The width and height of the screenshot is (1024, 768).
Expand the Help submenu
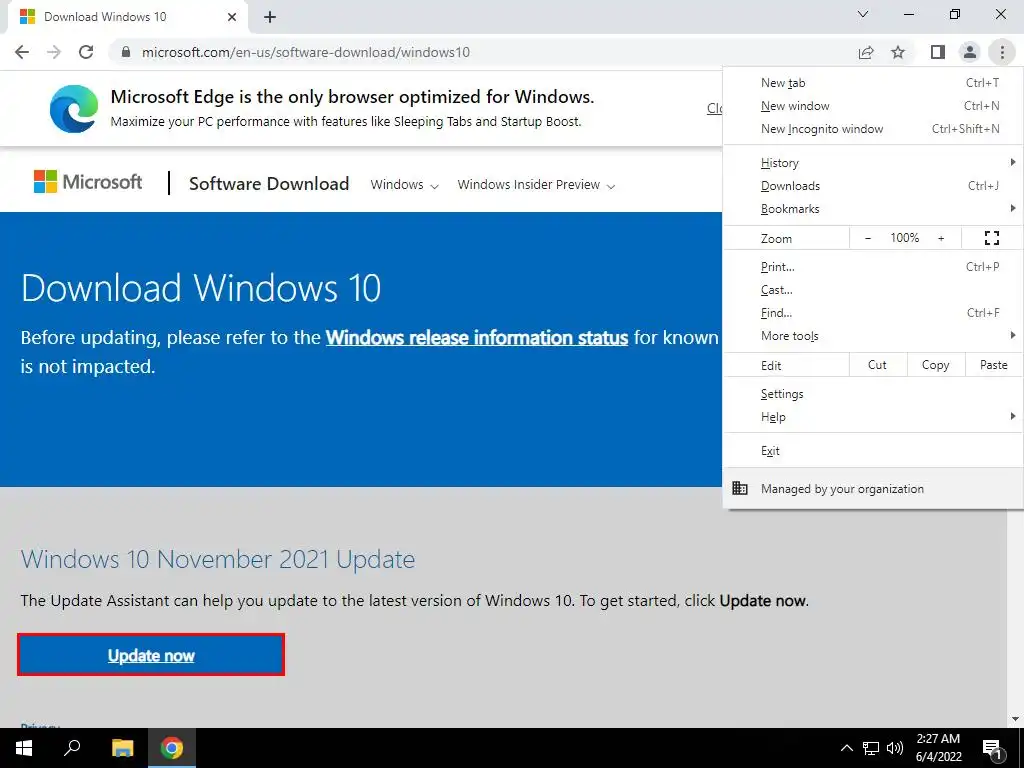pyautogui.click(x=873, y=417)
